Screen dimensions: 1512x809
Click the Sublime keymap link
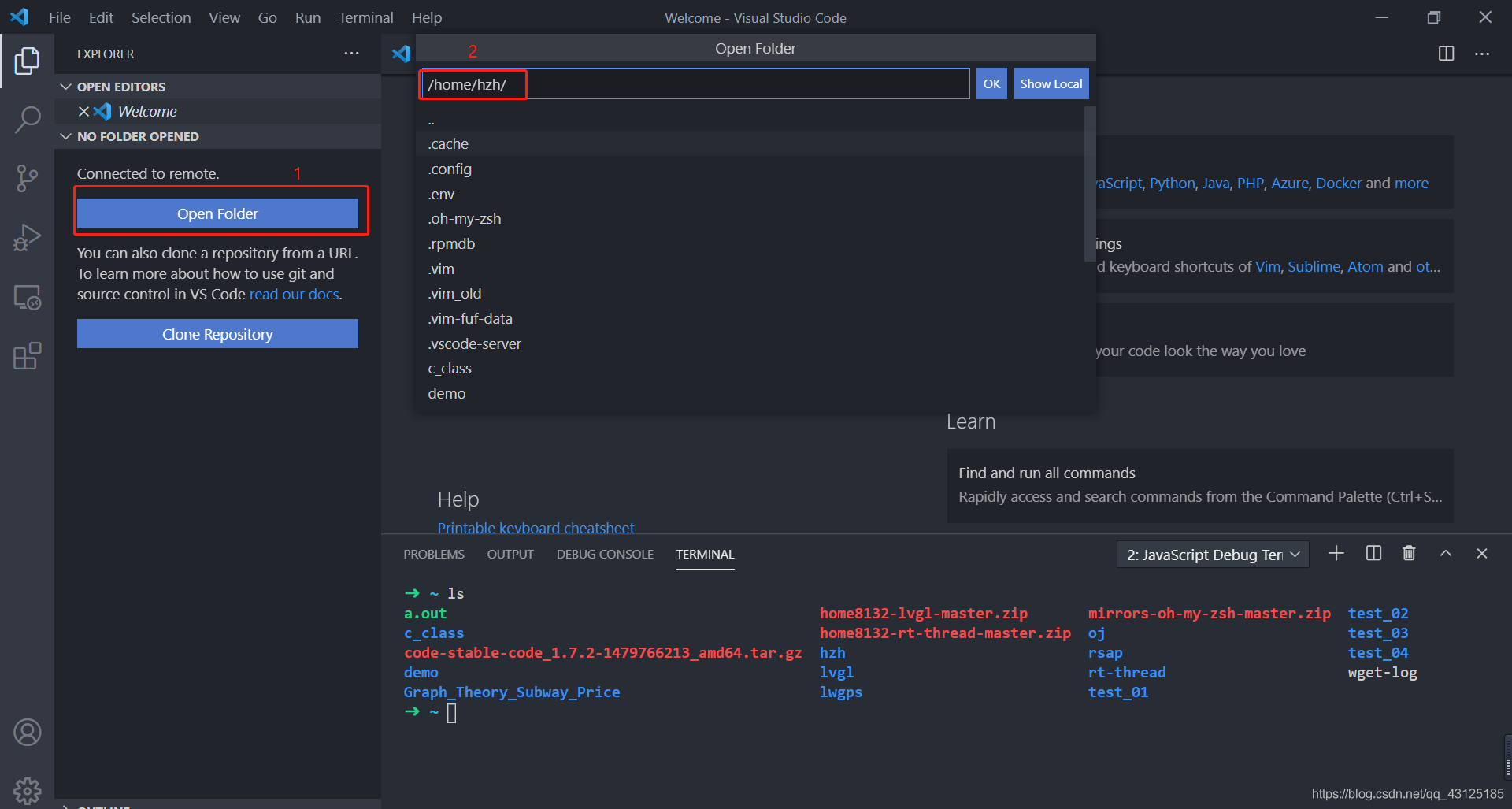[1314, 266]
